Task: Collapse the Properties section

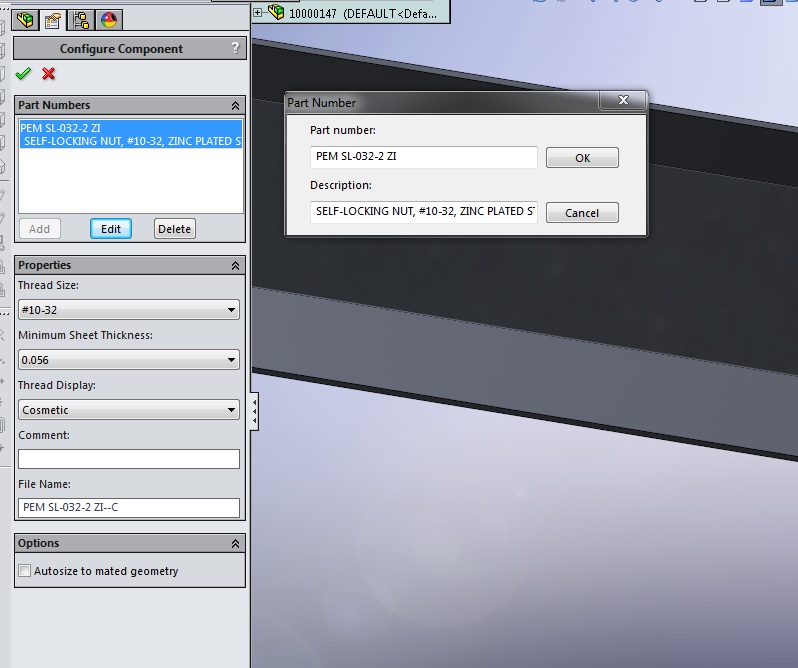Action: pos(235,266)
